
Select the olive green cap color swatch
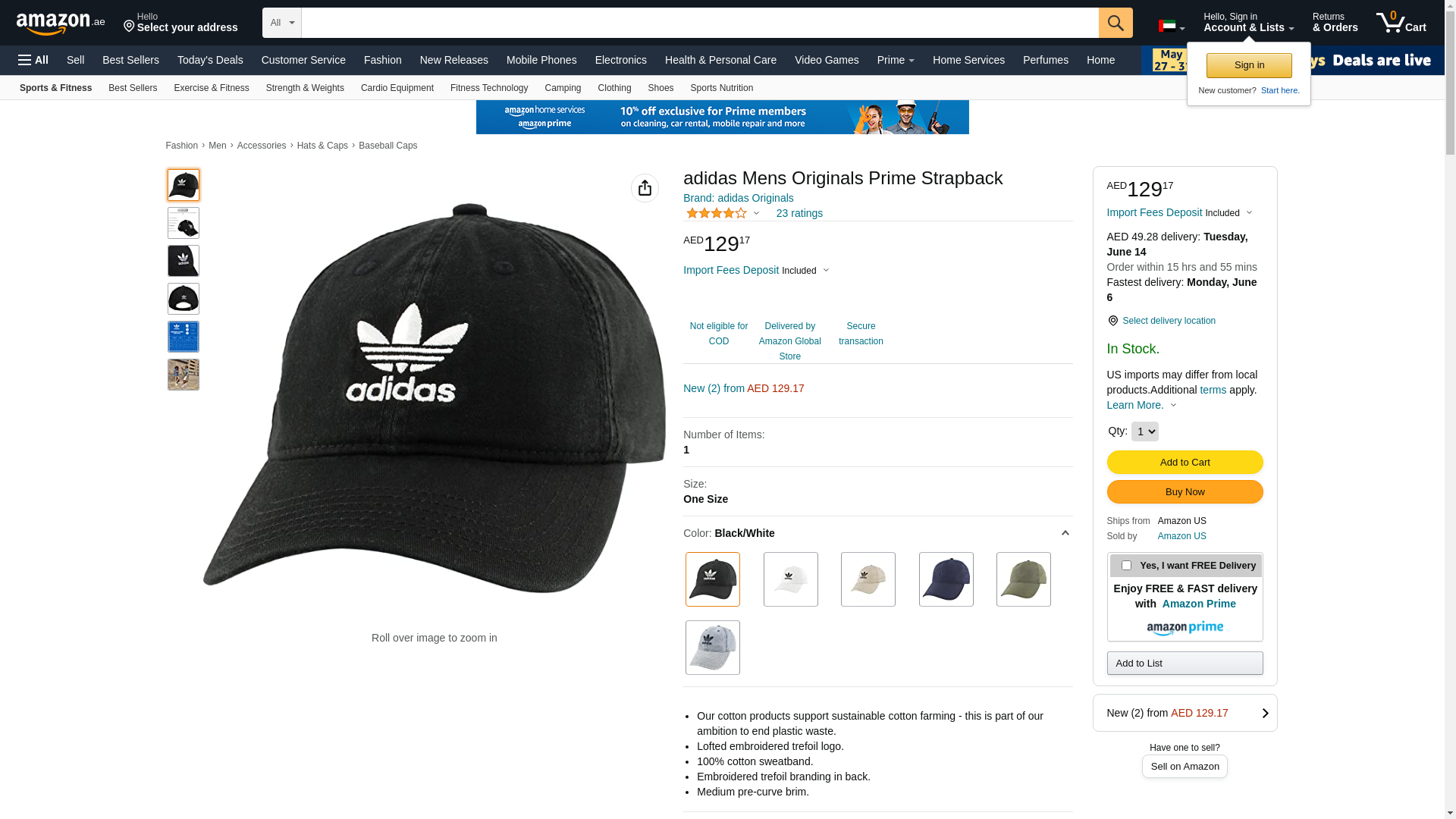point(1023,579)
